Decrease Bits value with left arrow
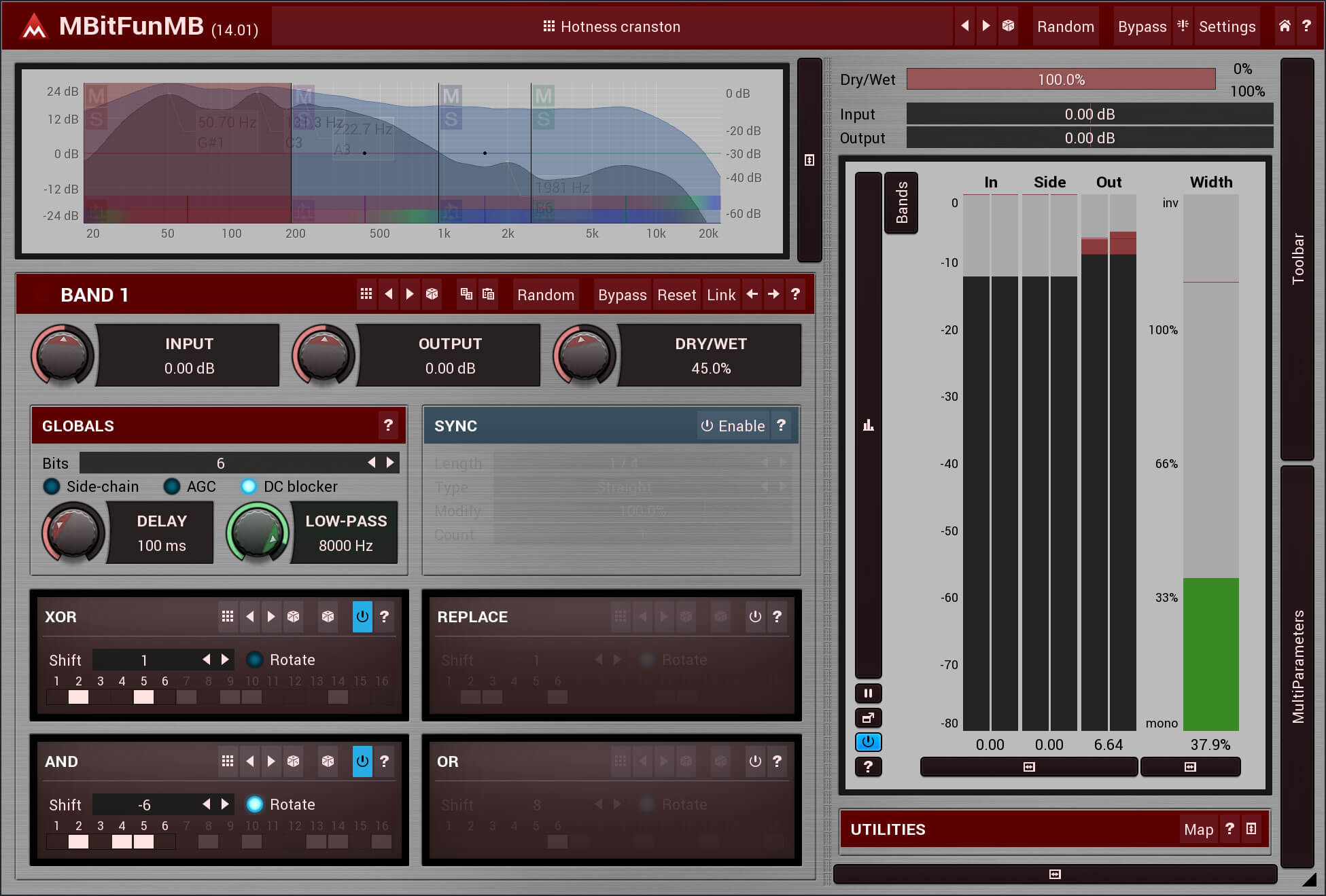Screen dimensions: 1326x896 [x=371, y=463]
